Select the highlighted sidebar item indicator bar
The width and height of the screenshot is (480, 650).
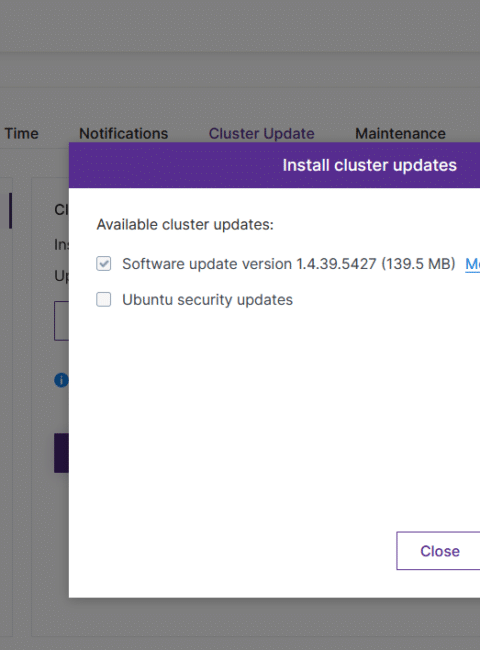[x=10, y=211]
